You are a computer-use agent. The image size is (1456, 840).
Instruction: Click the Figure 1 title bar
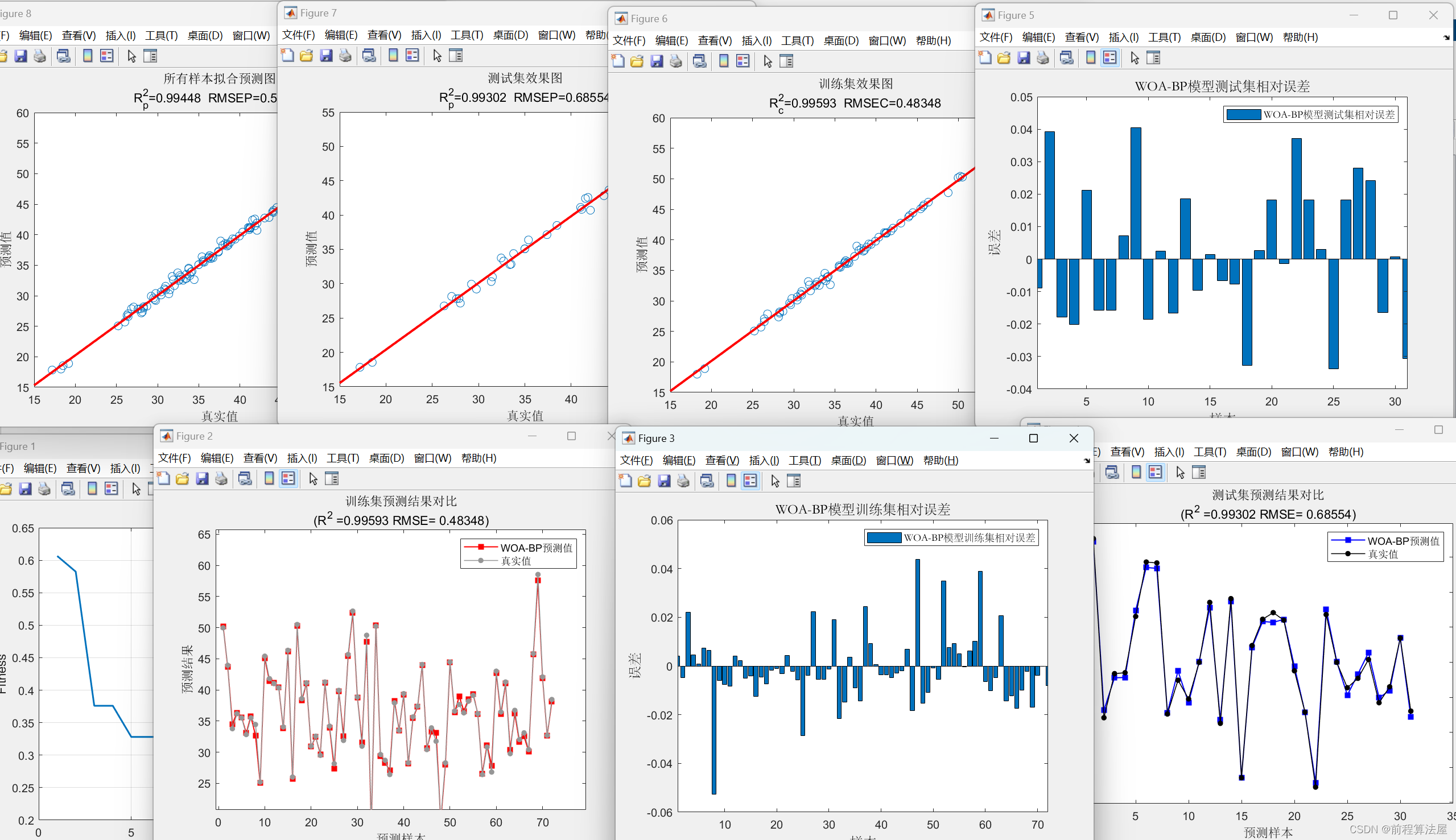click(75, 446)
